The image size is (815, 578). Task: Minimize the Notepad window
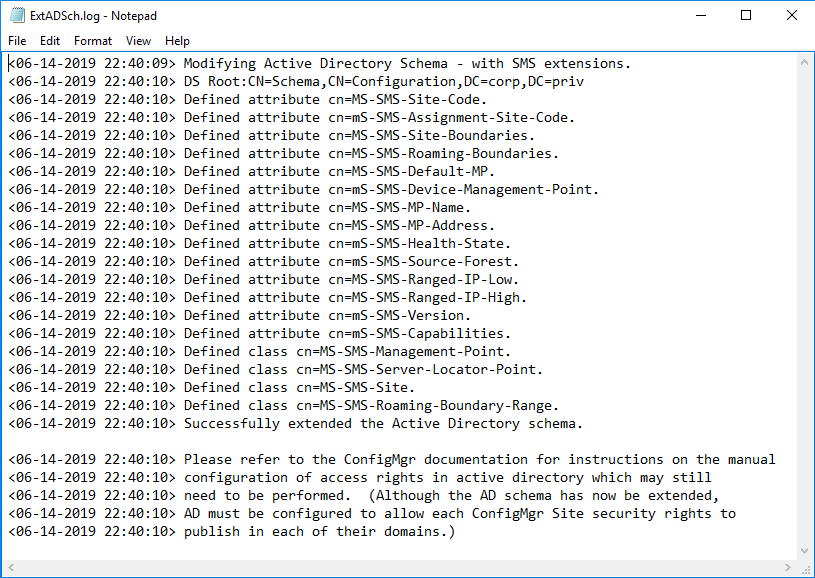click(700, 16)
